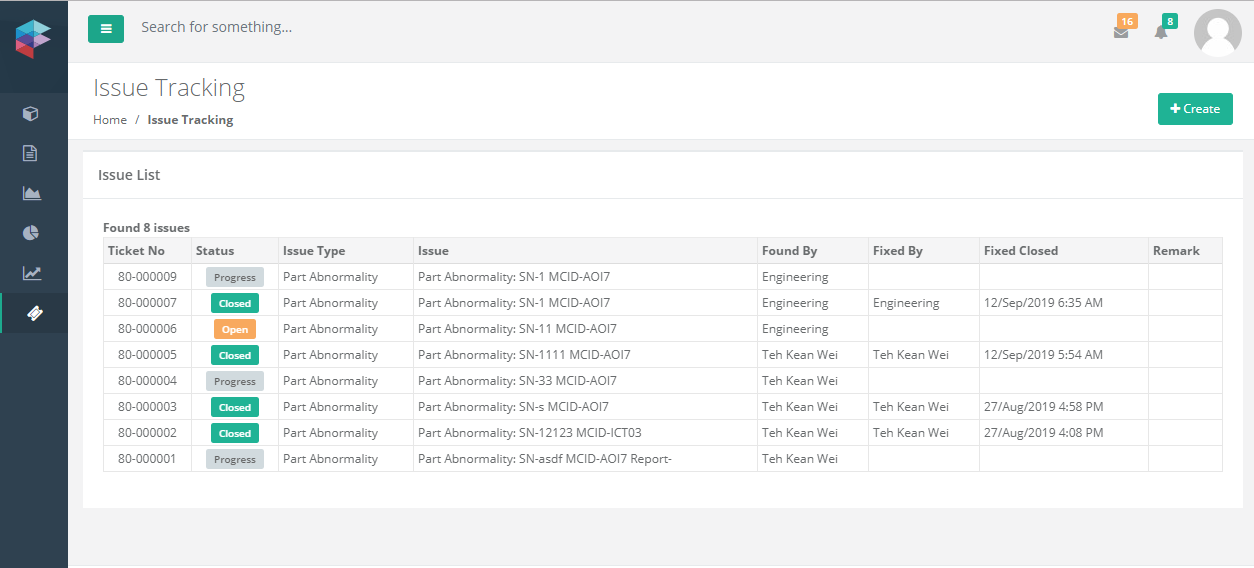Image resolution: width=1254 pixels, height=568 pixels.
Task: Click the Closed badge for ticket 80-000007
Action: coord(235,303)
